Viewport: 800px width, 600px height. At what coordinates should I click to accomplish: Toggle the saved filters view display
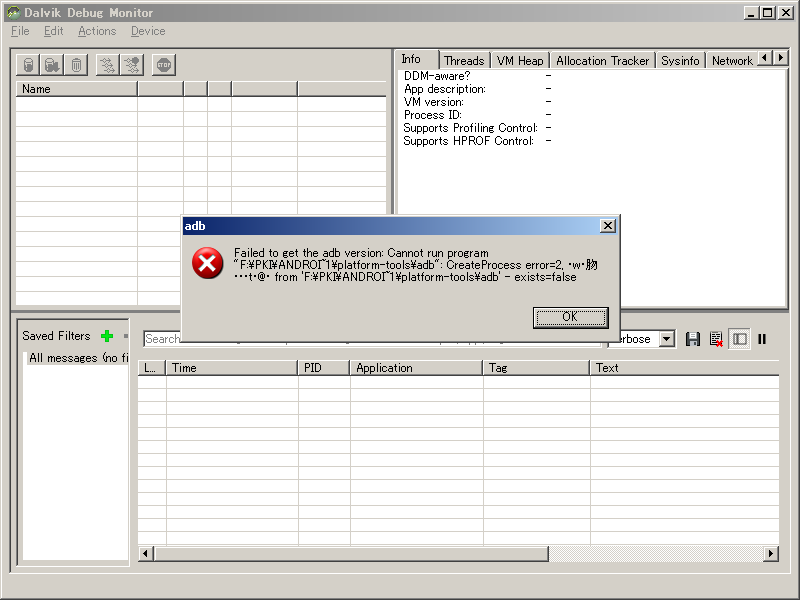(739, 339)
